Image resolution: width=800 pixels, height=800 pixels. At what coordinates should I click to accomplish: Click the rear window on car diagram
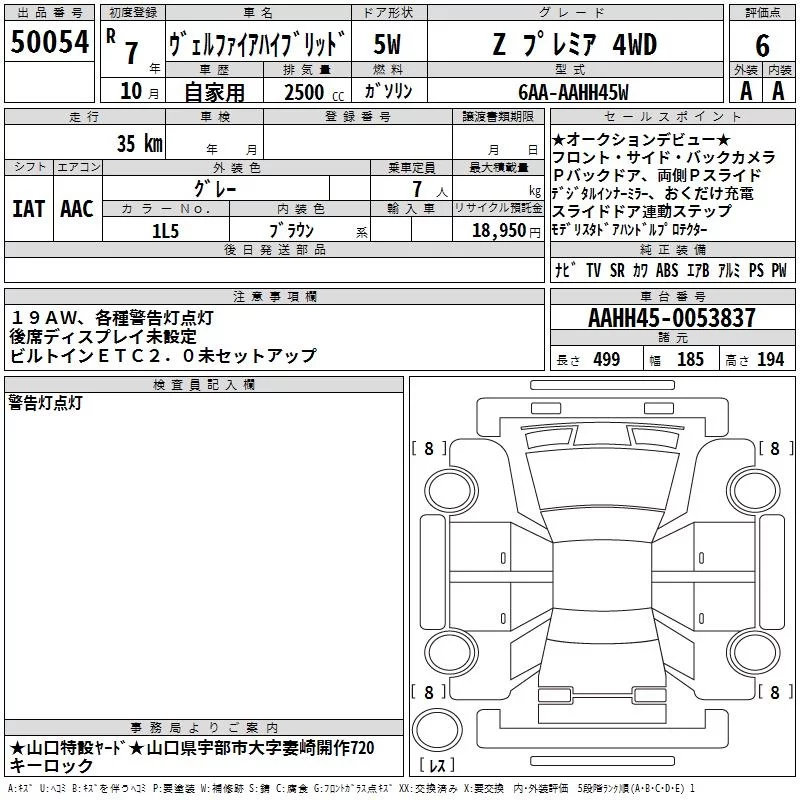point(603,624)
